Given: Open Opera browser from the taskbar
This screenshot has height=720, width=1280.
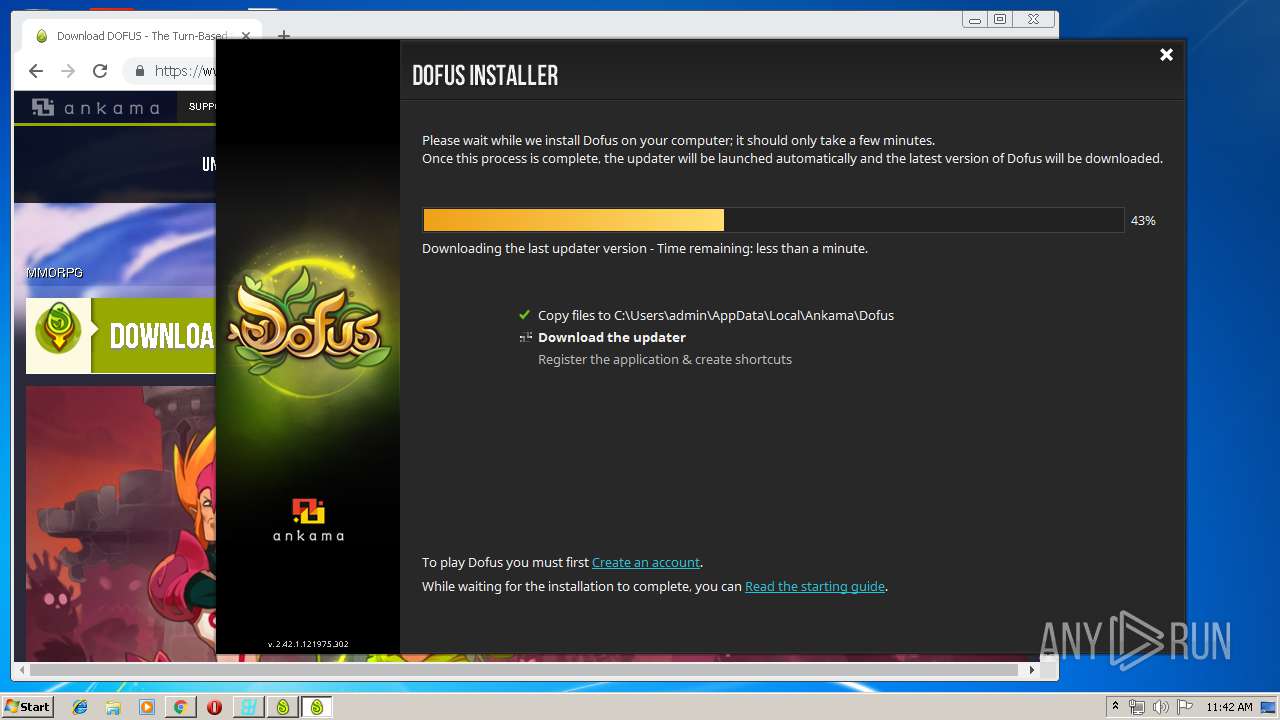Looking at the screenshot, I should click(214, 707).
